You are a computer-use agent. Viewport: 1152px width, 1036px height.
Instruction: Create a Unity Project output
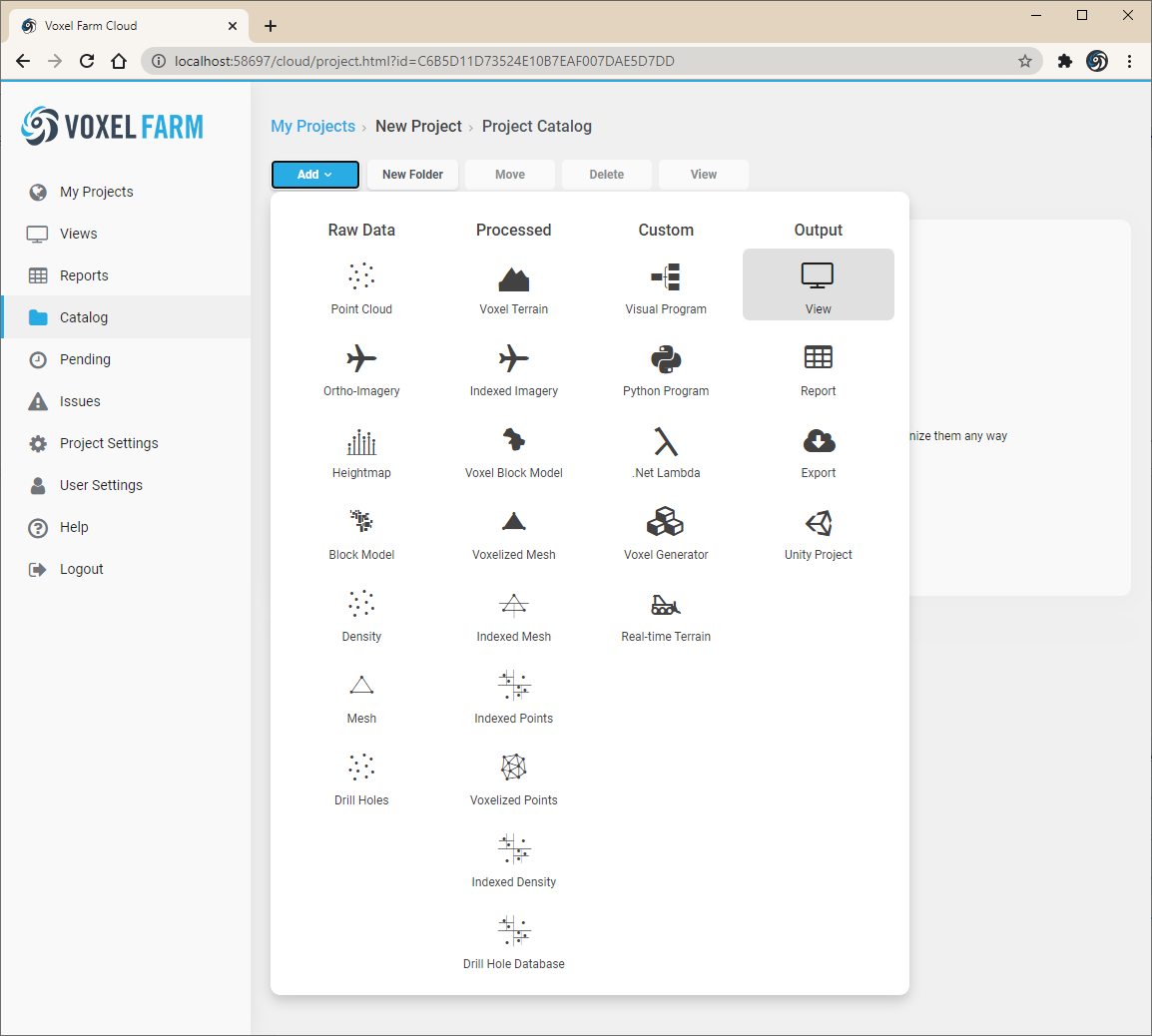(818, 534)
